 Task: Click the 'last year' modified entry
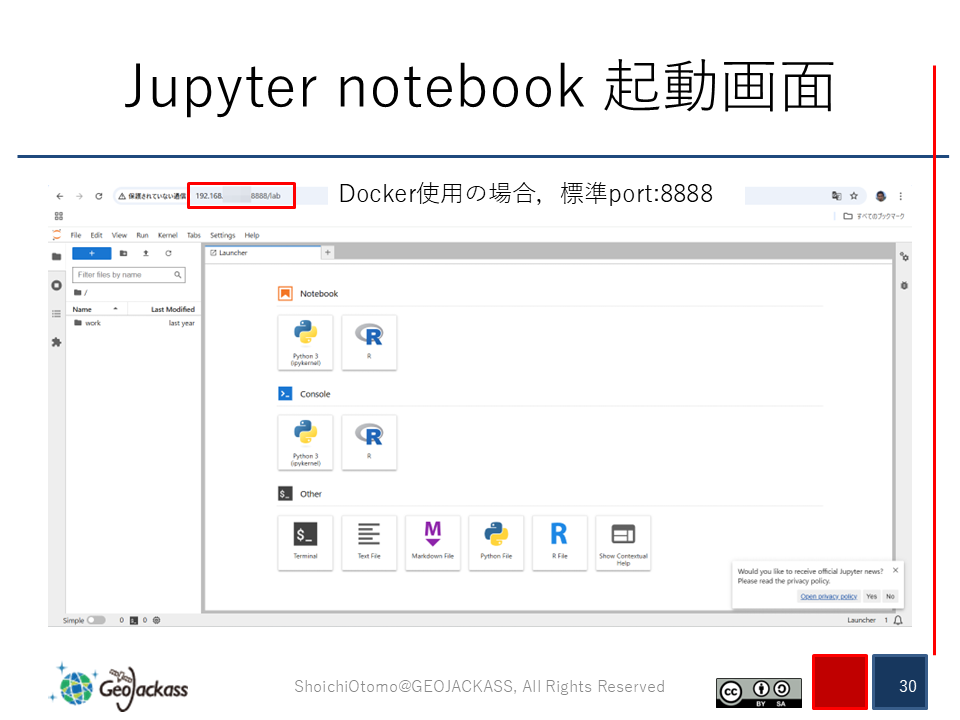tap(182, 323)
